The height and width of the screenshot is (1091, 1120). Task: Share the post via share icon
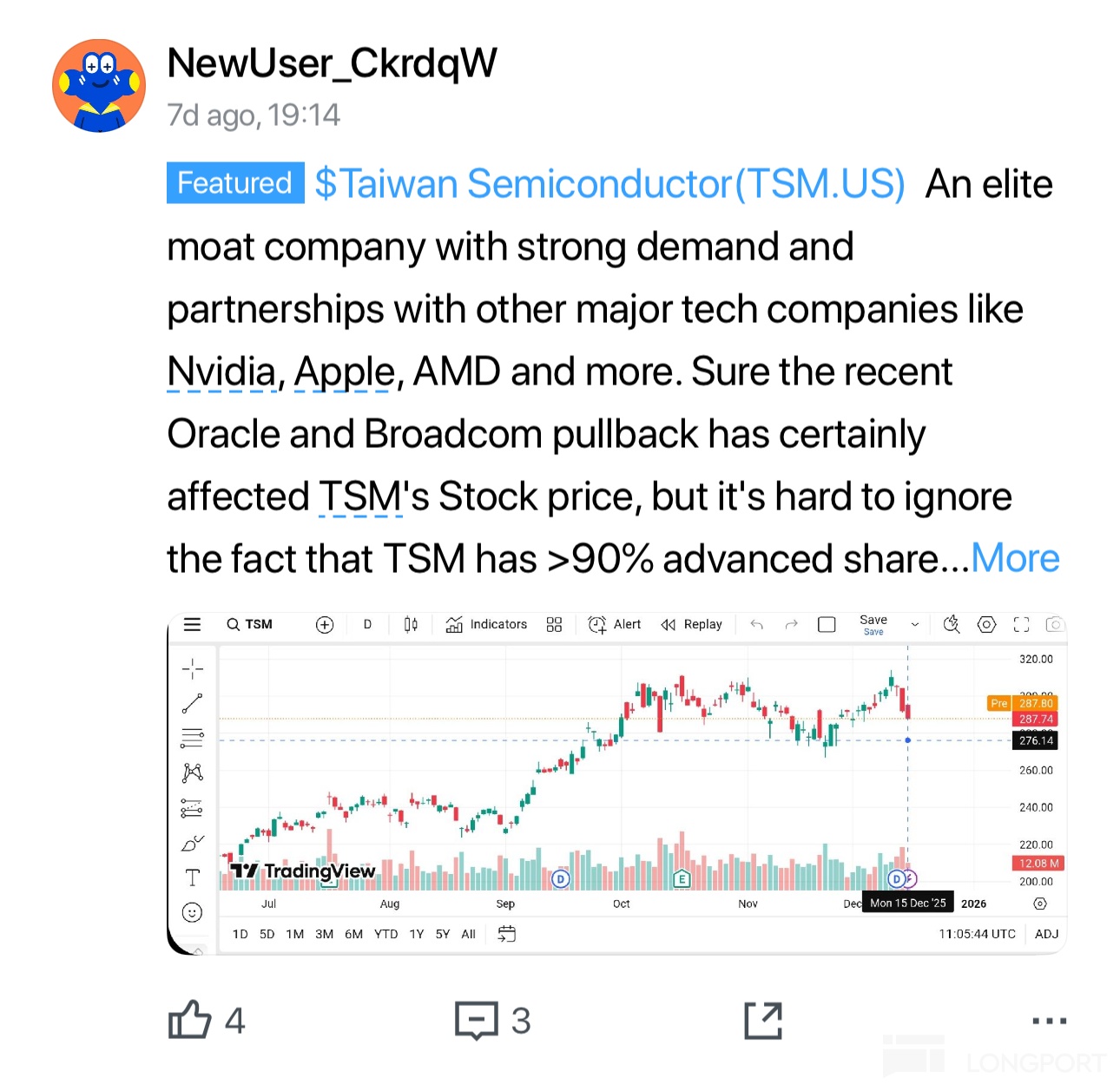763,1020
